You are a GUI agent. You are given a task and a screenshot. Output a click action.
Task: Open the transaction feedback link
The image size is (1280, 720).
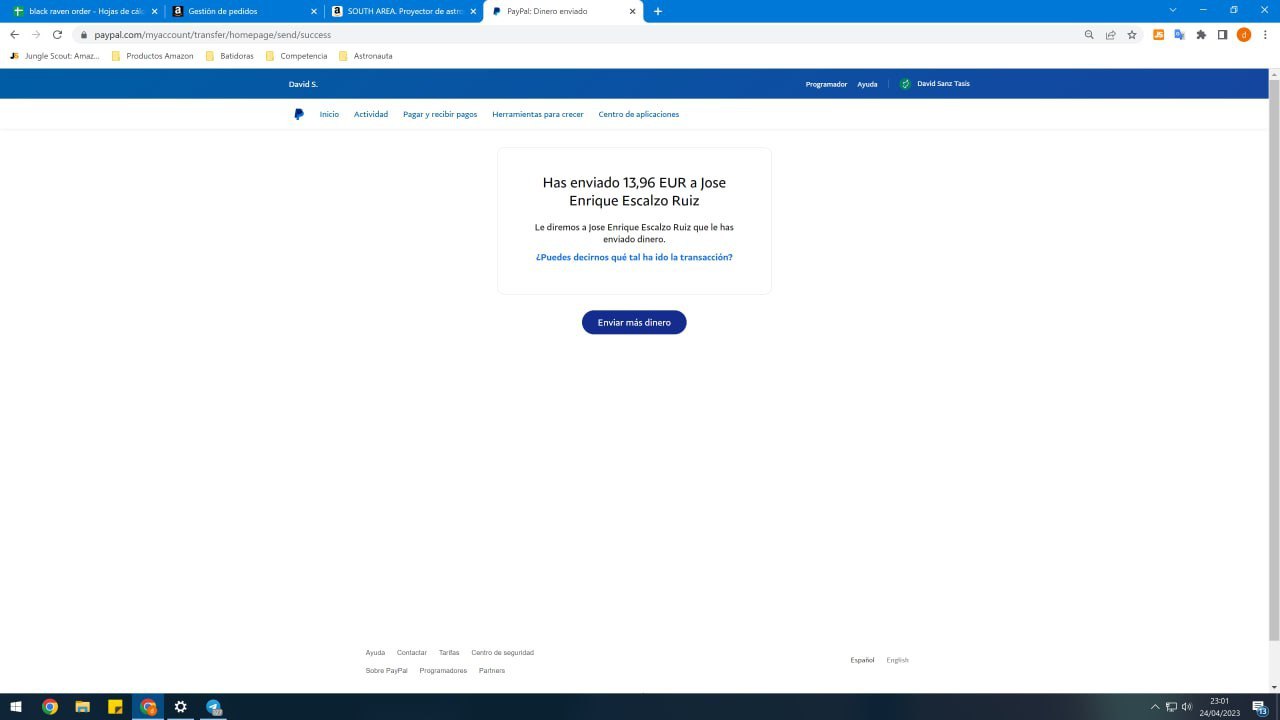634,257
